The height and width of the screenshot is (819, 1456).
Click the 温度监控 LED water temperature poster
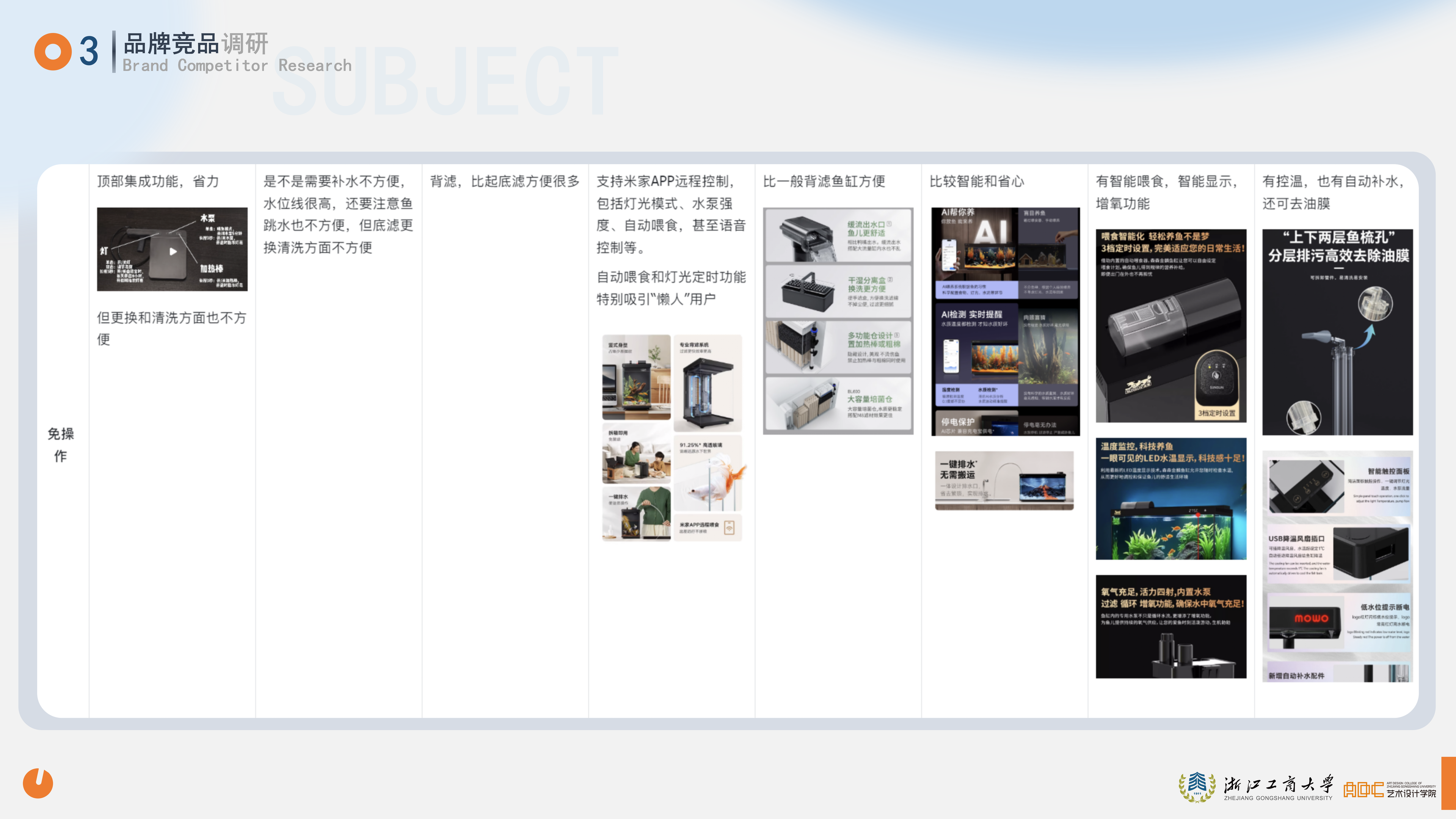pos(1171,499)
